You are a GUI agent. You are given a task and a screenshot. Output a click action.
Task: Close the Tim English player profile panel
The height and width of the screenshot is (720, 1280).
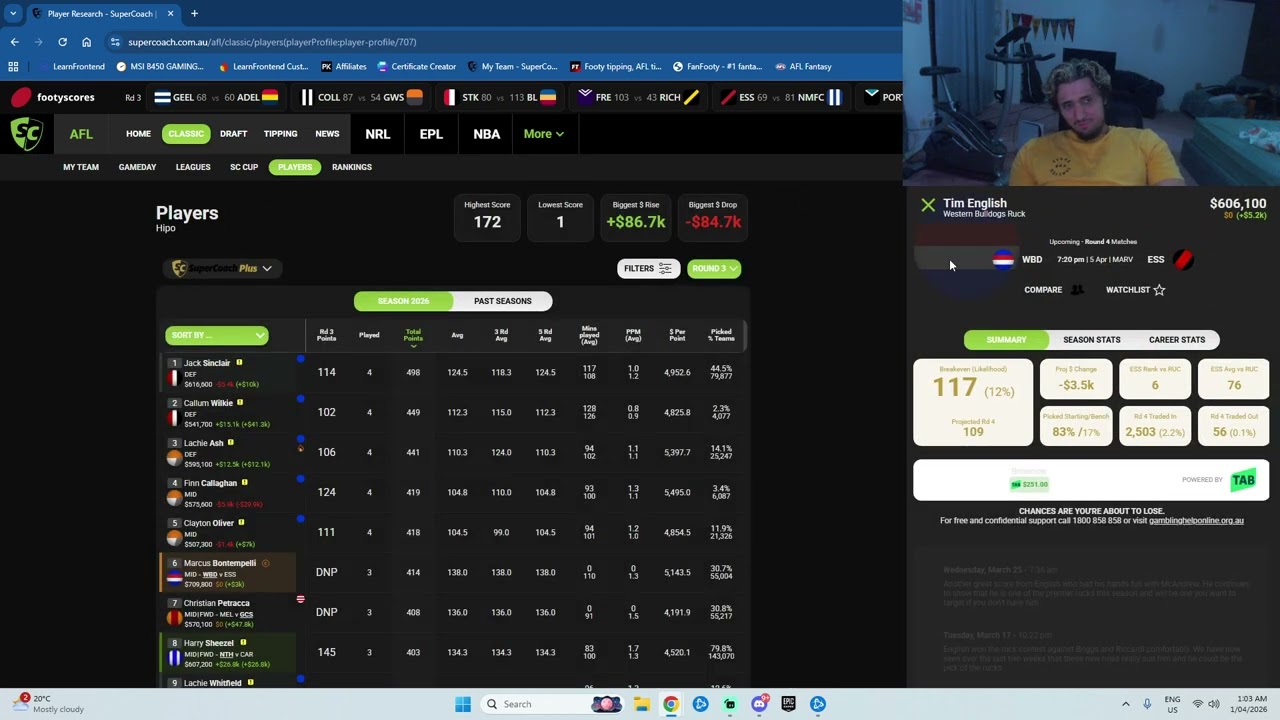pos(928,205)
